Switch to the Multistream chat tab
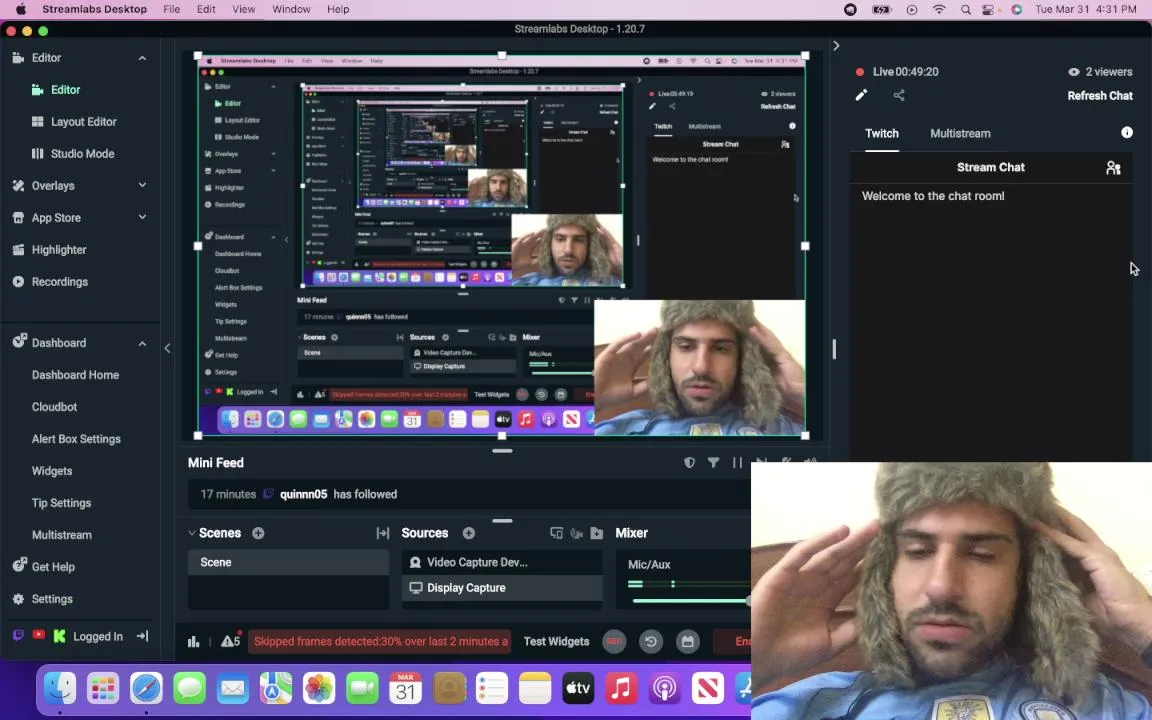Image resolution: width=1152 pixels, height=720 pixels. (x=960, y=134)
